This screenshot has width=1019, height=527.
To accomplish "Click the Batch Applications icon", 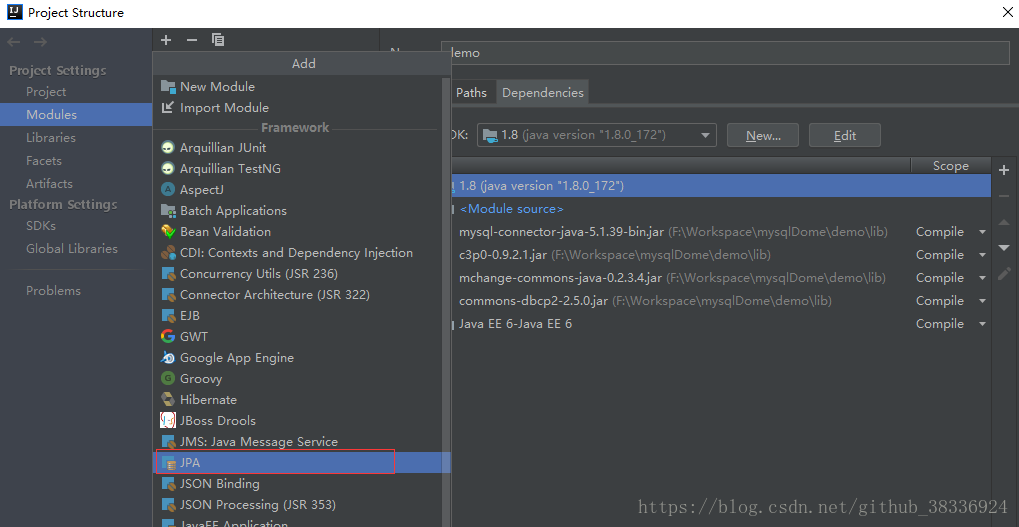I will [168, 211].
